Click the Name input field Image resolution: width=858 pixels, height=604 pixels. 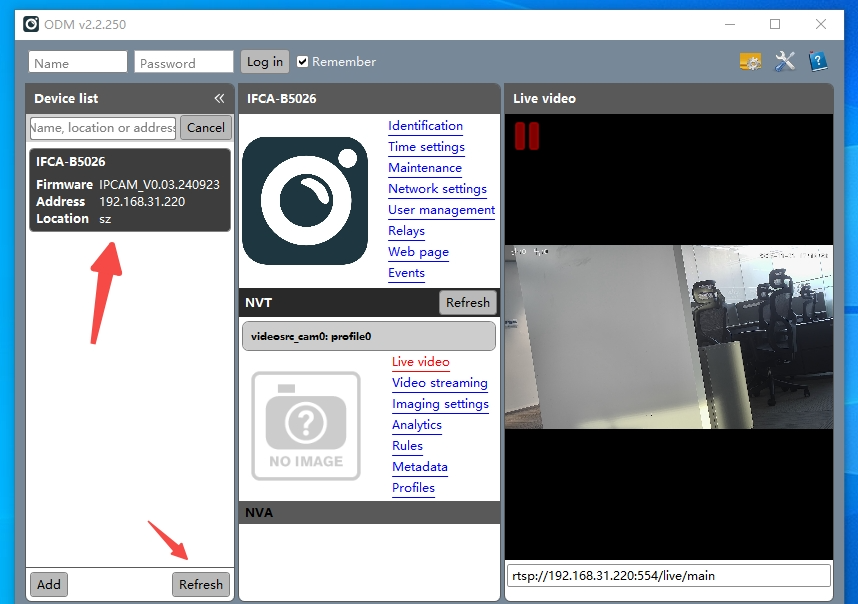(78, 62)
